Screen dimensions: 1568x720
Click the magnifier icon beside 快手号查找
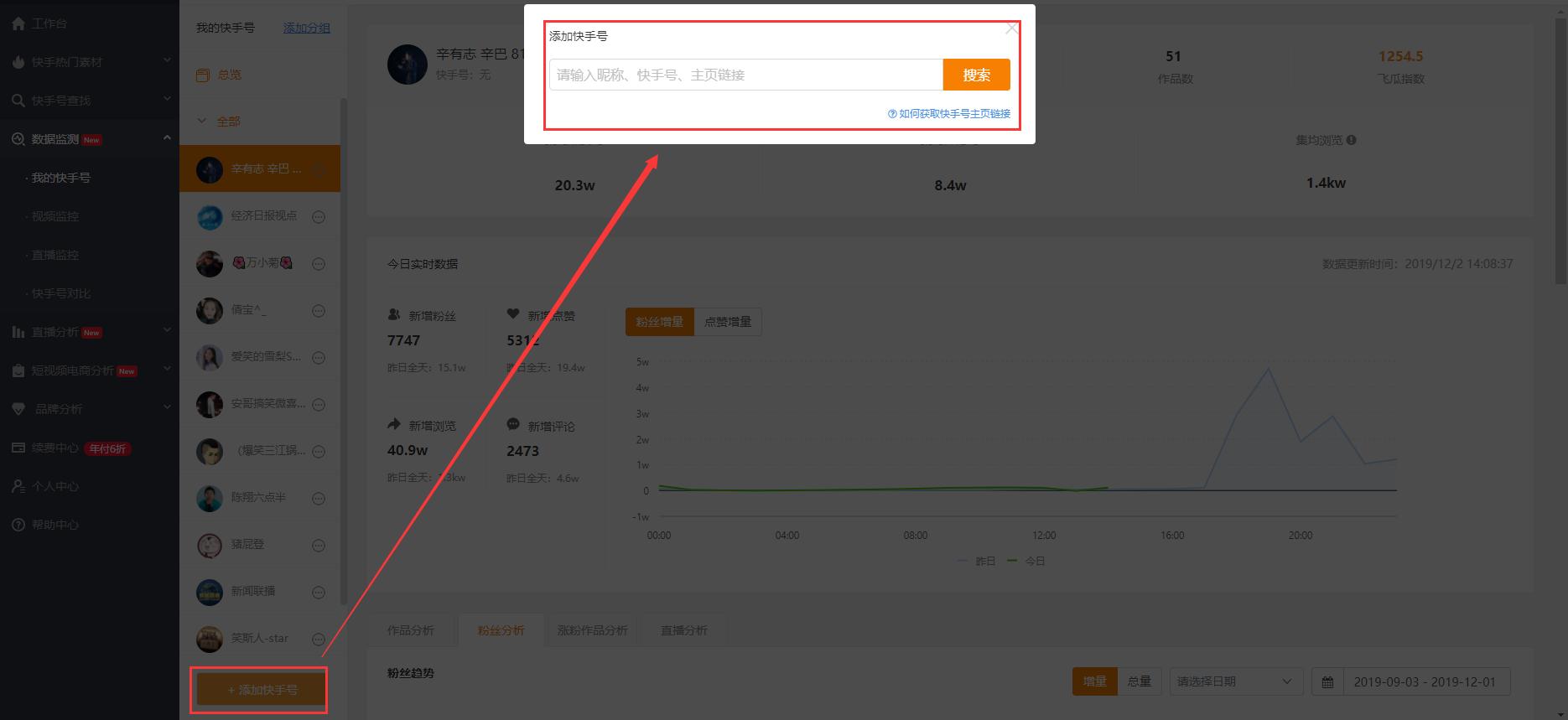tap(18, 101)
